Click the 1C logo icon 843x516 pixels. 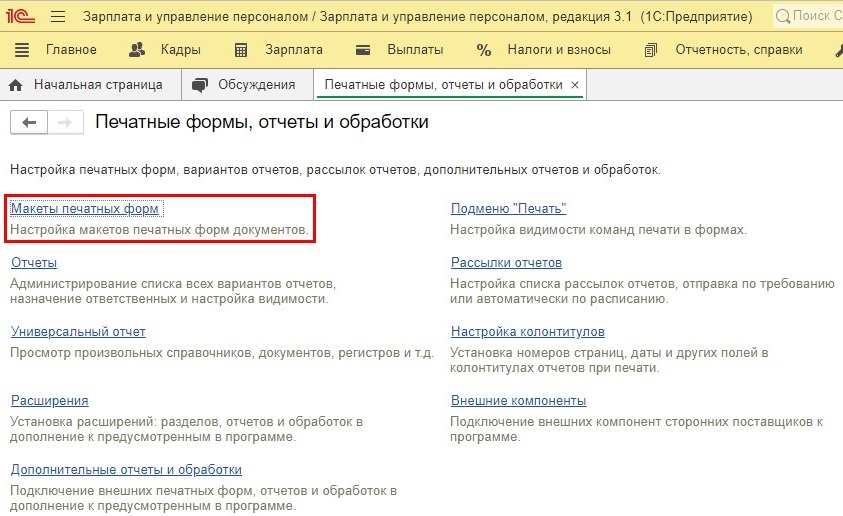point(20,16)
